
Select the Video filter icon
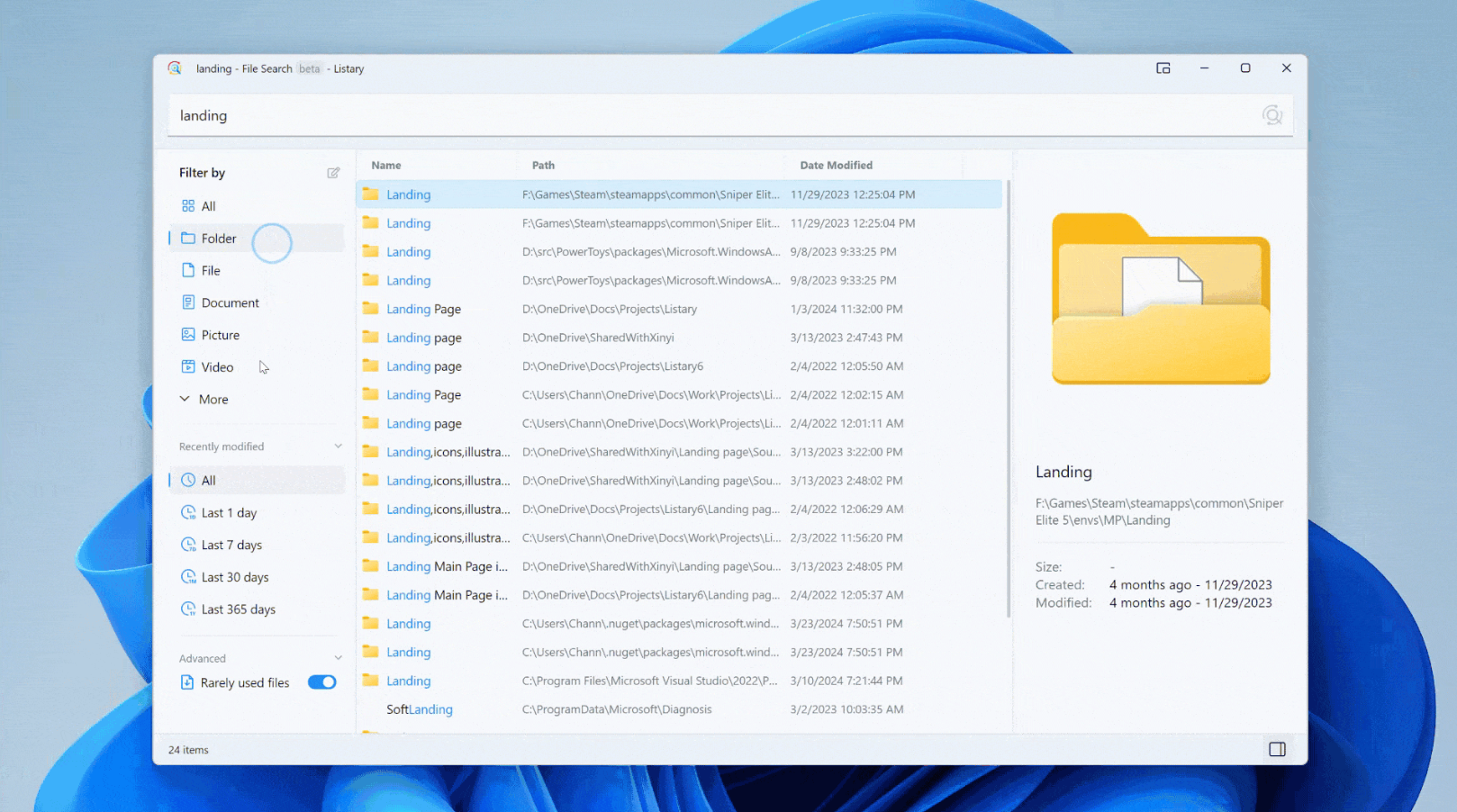(x=188, y=367)
